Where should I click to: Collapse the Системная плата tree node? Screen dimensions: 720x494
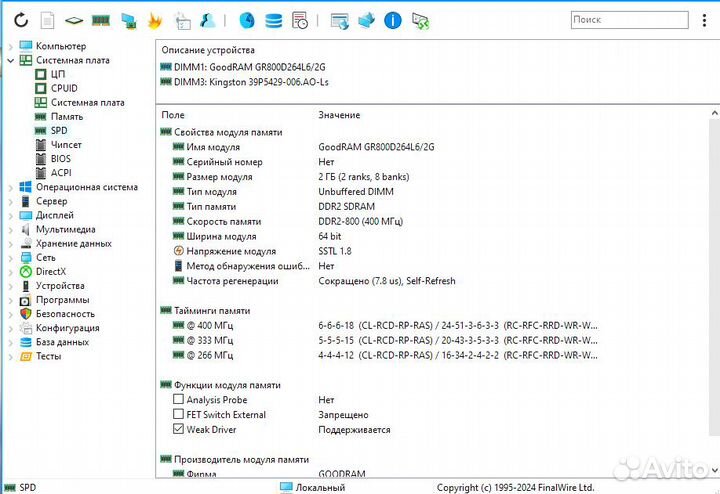pos(11,60)
